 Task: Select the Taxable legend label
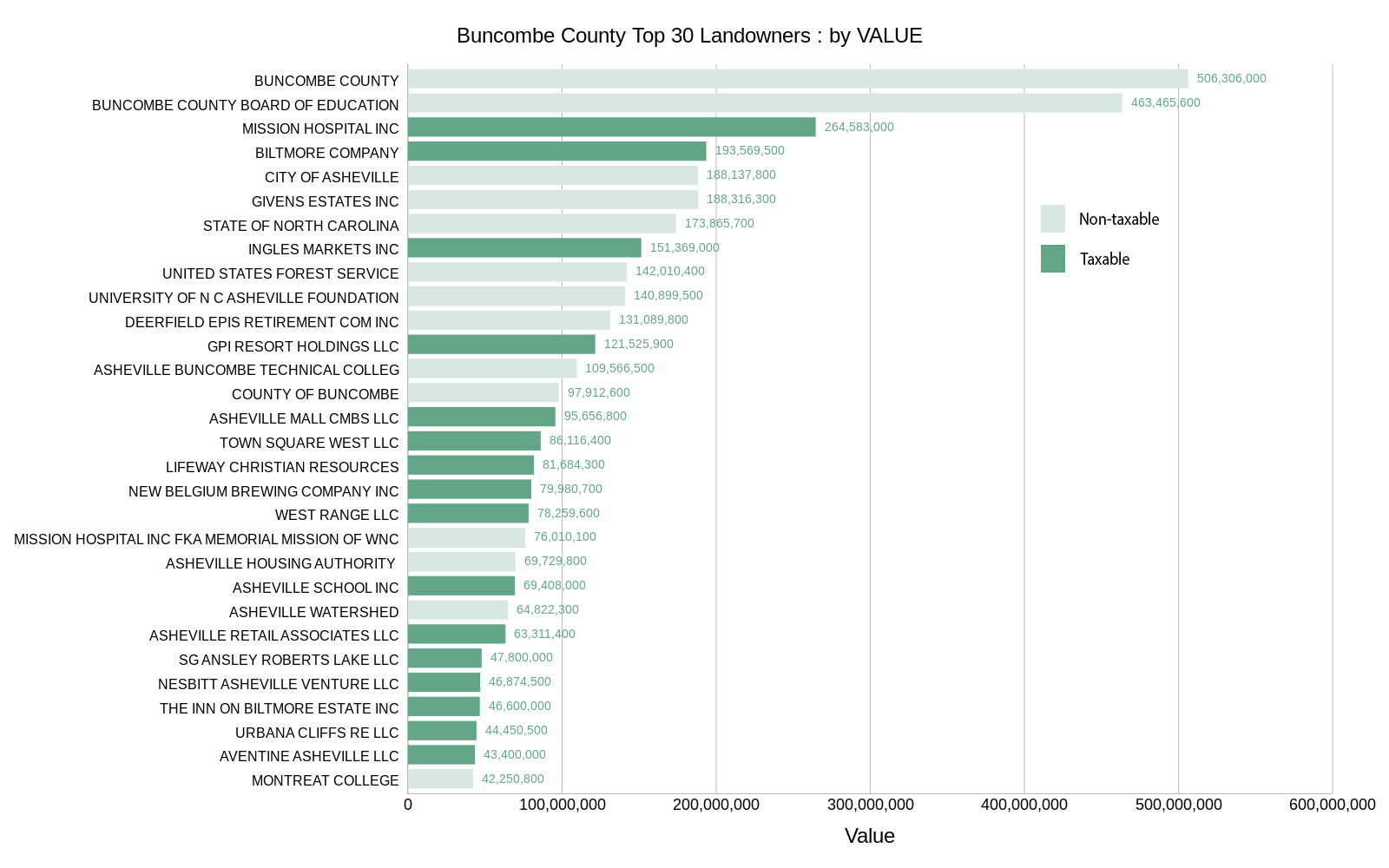point(1104,259)
